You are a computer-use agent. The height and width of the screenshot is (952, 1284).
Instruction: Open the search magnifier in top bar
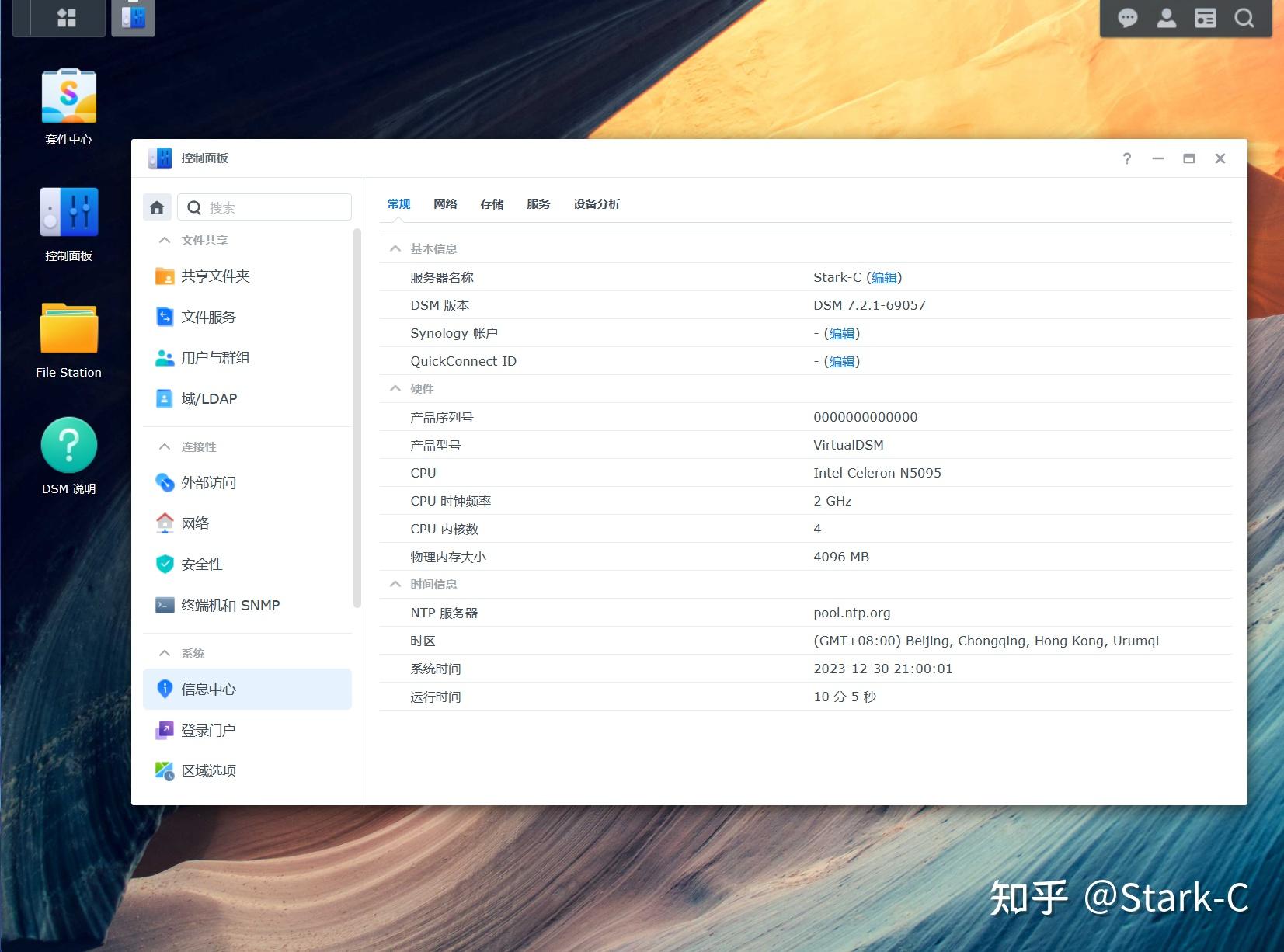tap(1244, 17)
